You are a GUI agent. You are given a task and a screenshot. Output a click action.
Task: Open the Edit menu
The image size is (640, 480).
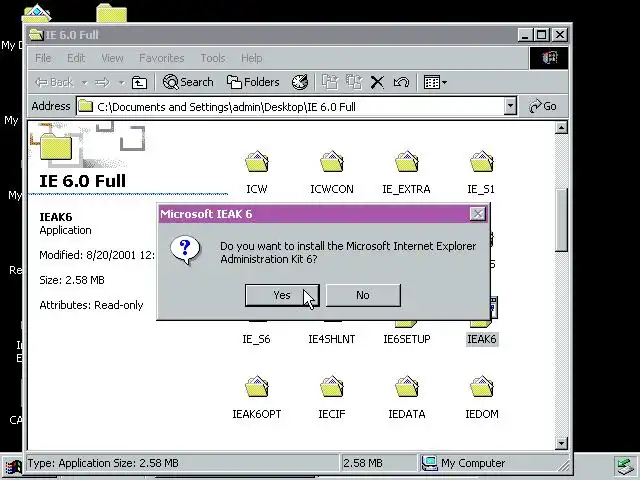pos(76,58)
